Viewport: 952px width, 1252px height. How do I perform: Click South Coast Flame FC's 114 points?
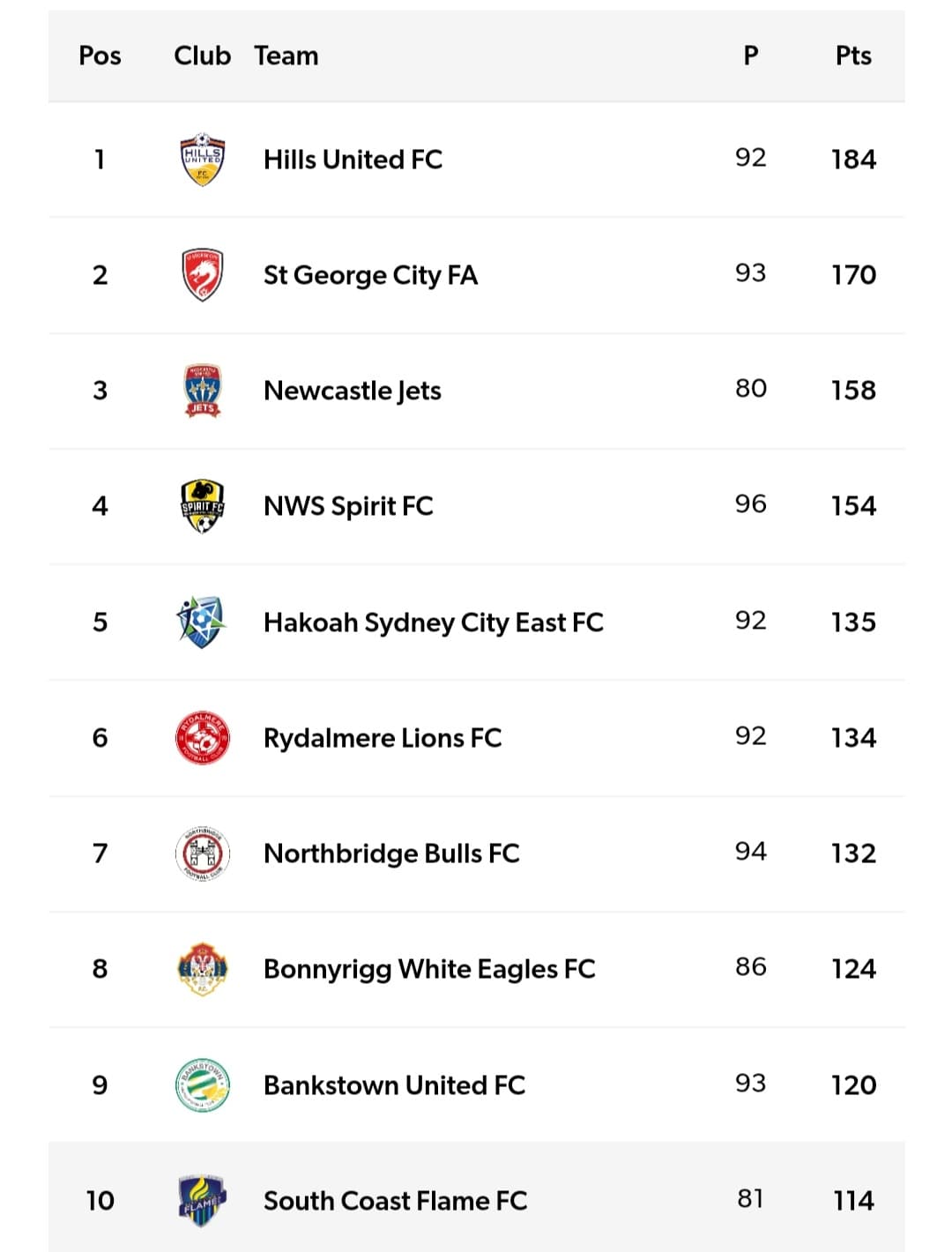pos(852,1200)
